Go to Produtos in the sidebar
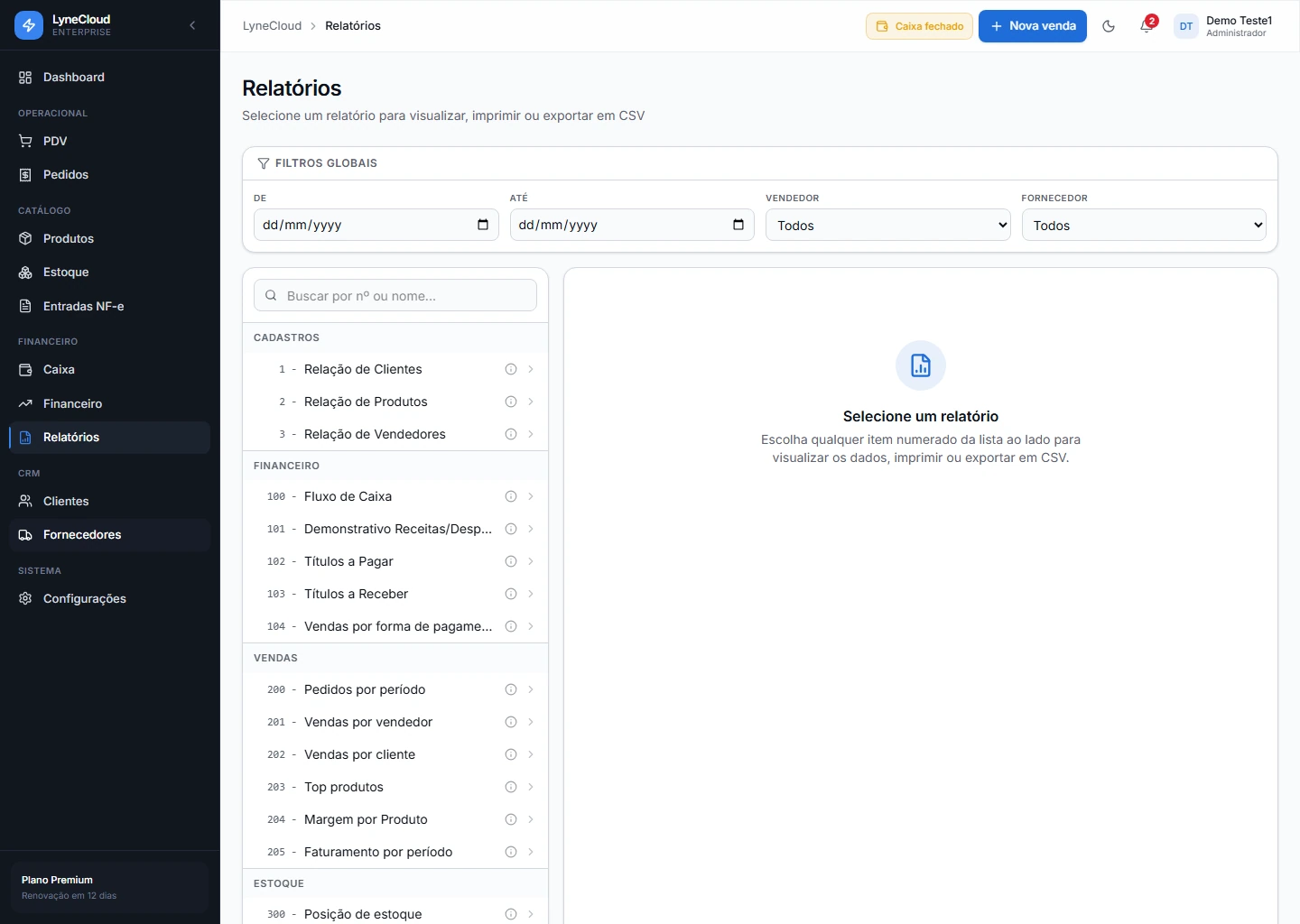Viewport: 1300px width, 924px height. tap(110, 238)
